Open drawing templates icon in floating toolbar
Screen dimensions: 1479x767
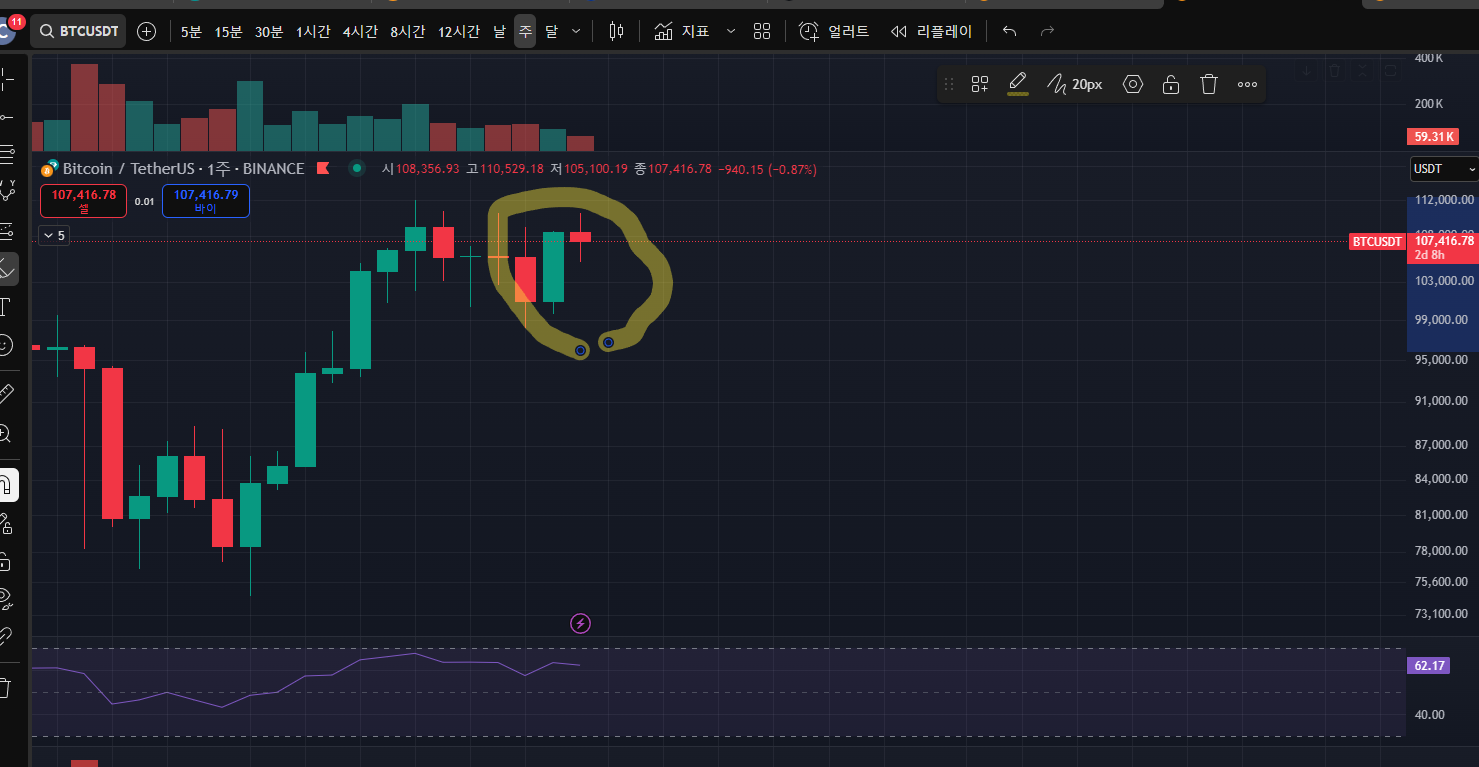pyautogui.click(x=980, y=84)
